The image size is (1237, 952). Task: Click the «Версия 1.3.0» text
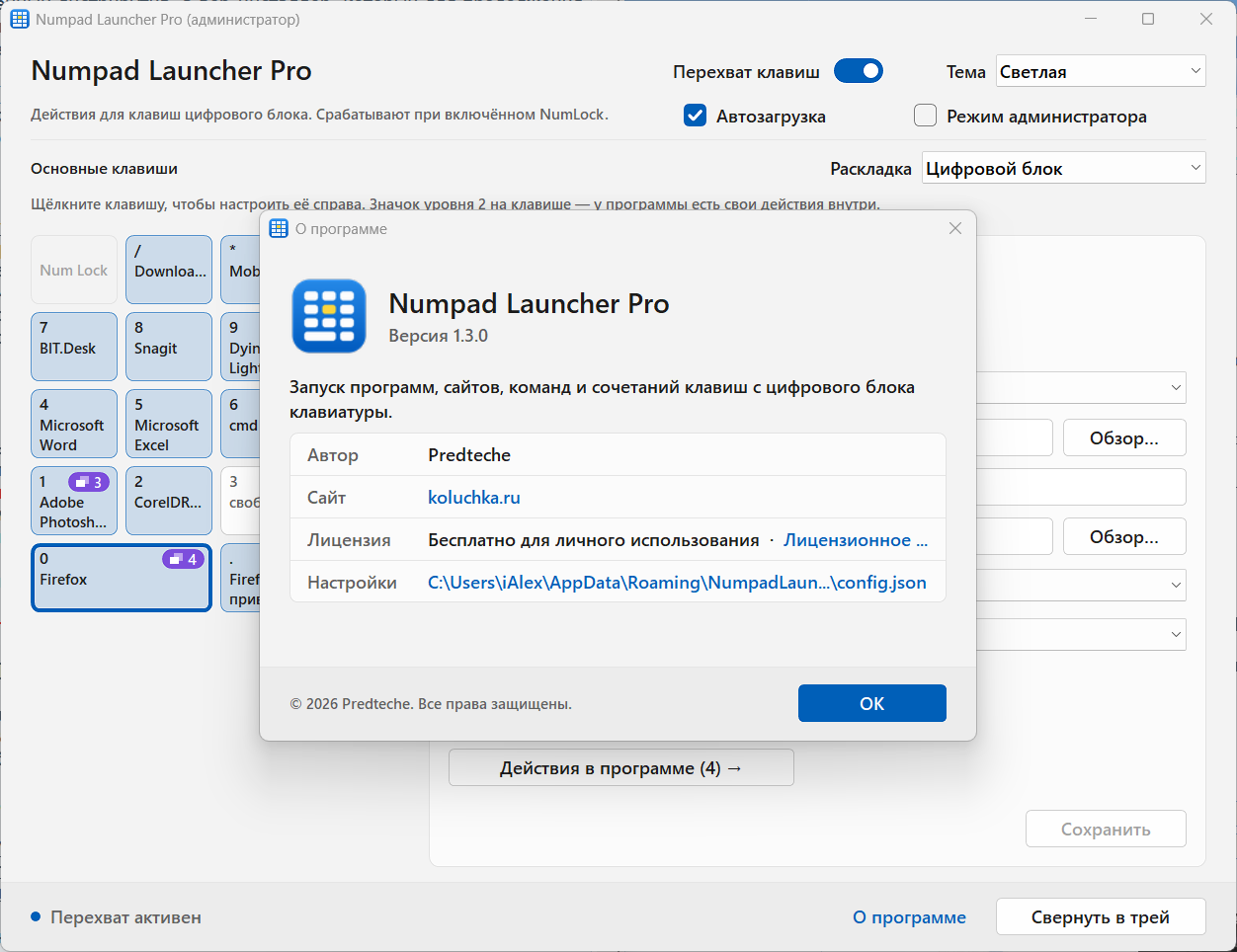(439, 336)
